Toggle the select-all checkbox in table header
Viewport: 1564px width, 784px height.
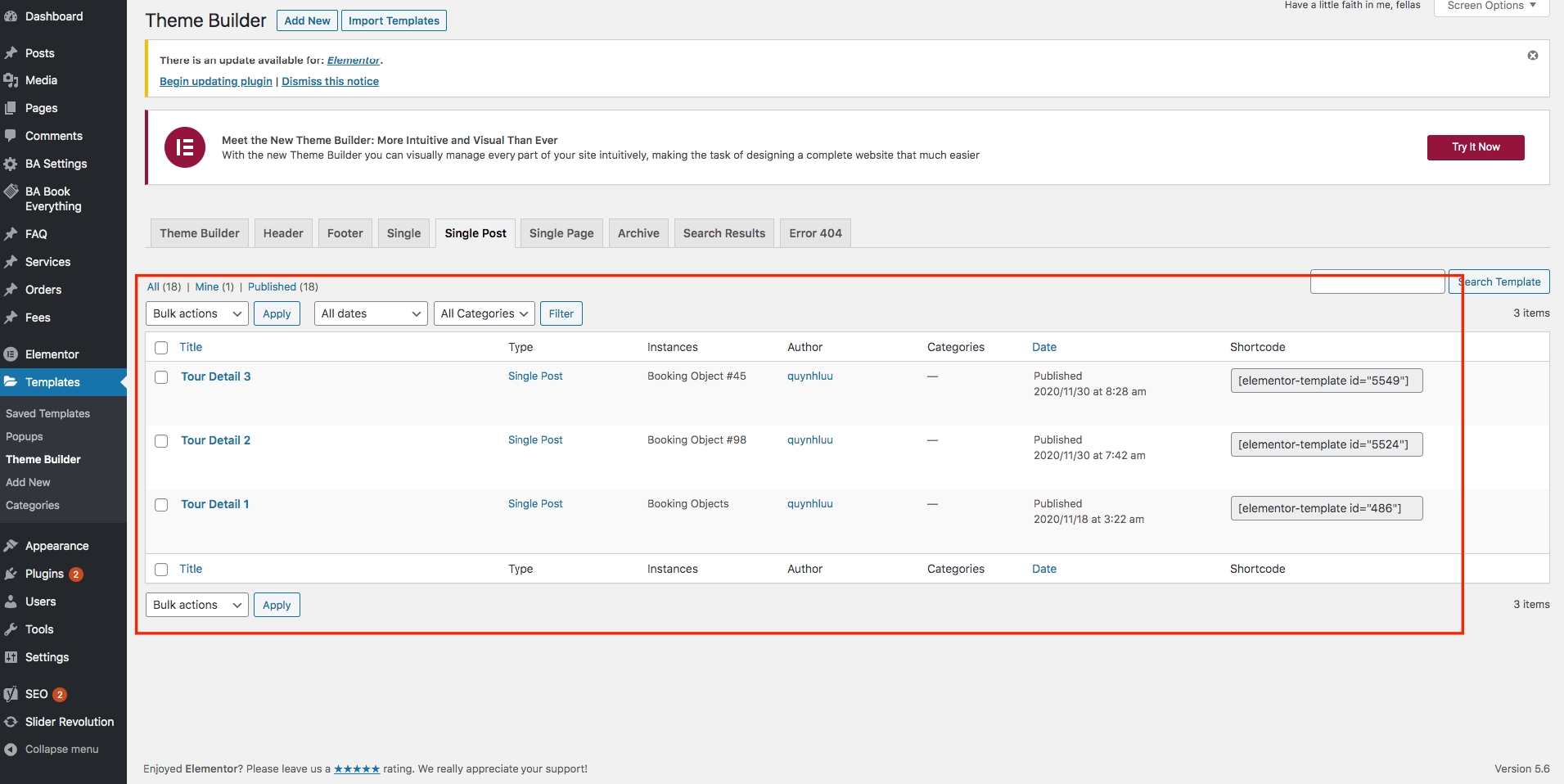click(161, 348)
